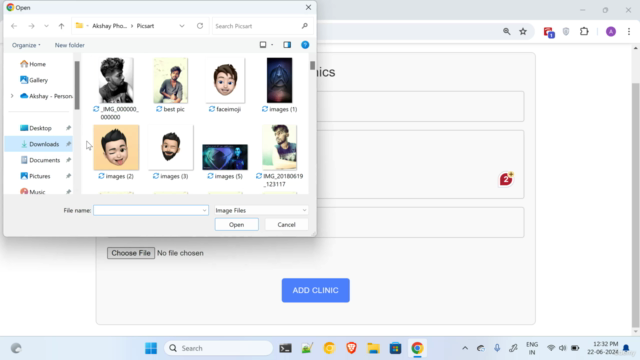Open the red extension with badge
The width and height of the screenshot is (640, 360).
(548, 32)
